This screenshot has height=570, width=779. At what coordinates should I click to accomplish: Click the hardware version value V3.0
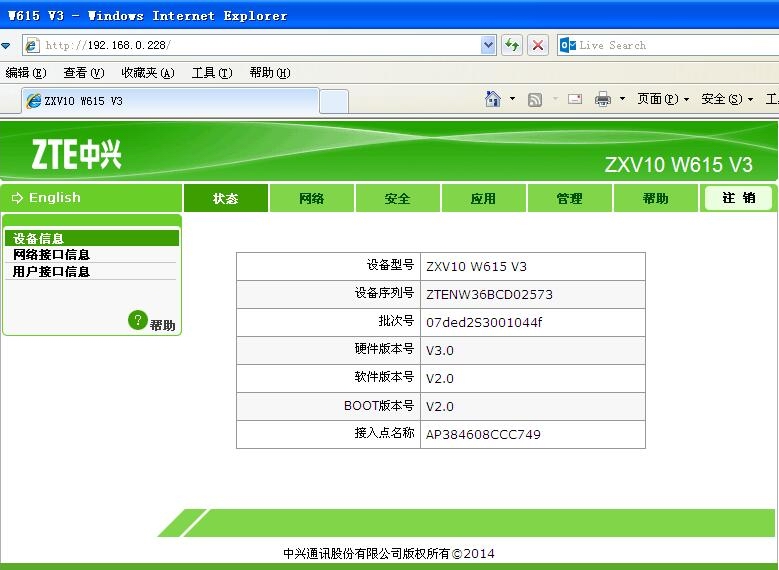tap(440, 350)
